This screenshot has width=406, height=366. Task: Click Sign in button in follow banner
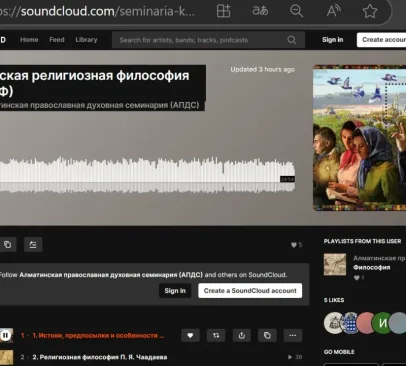(x=175, y=291)
